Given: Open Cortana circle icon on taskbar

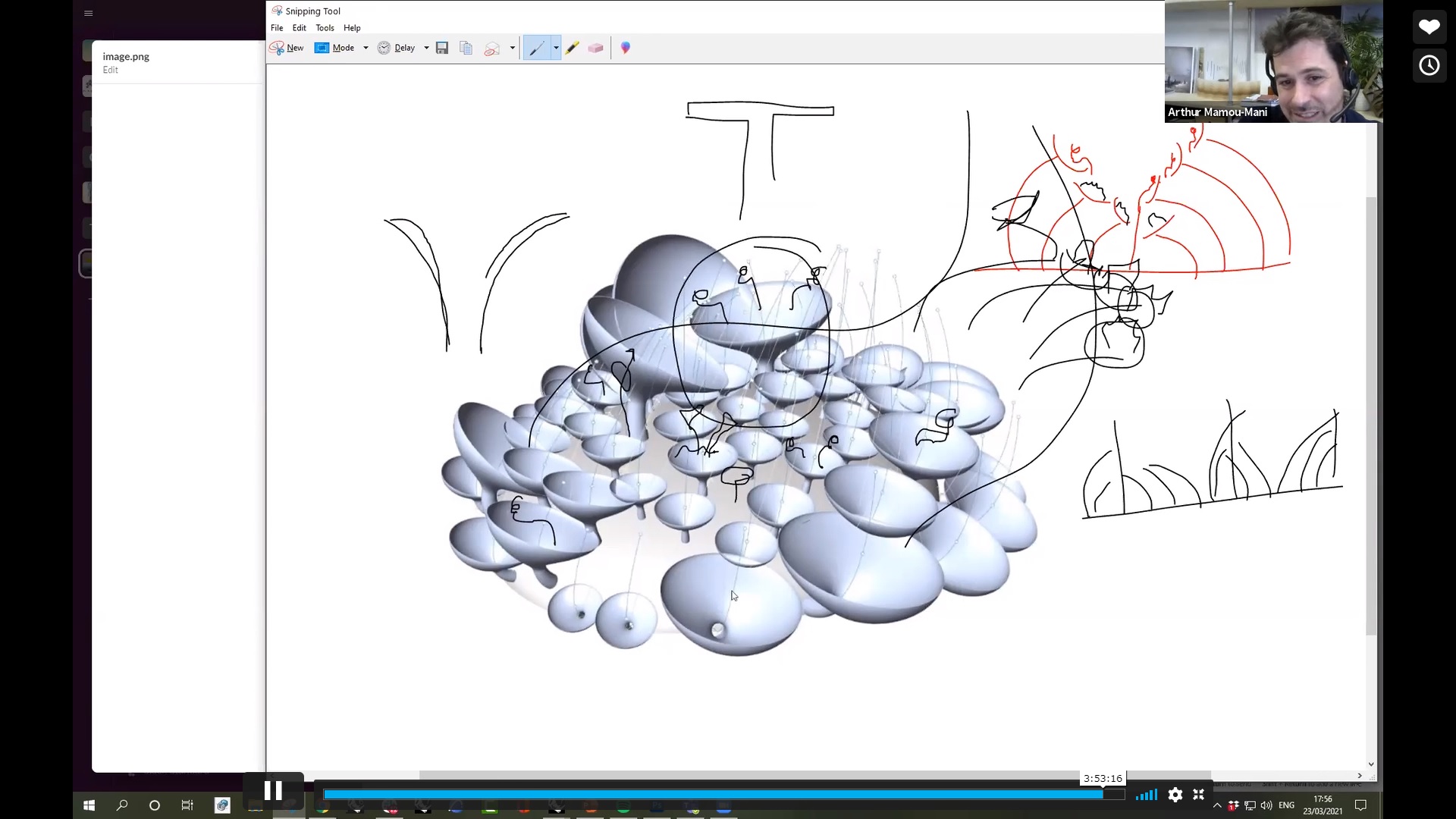Looking at the screenshot, I should click(155, 805).
